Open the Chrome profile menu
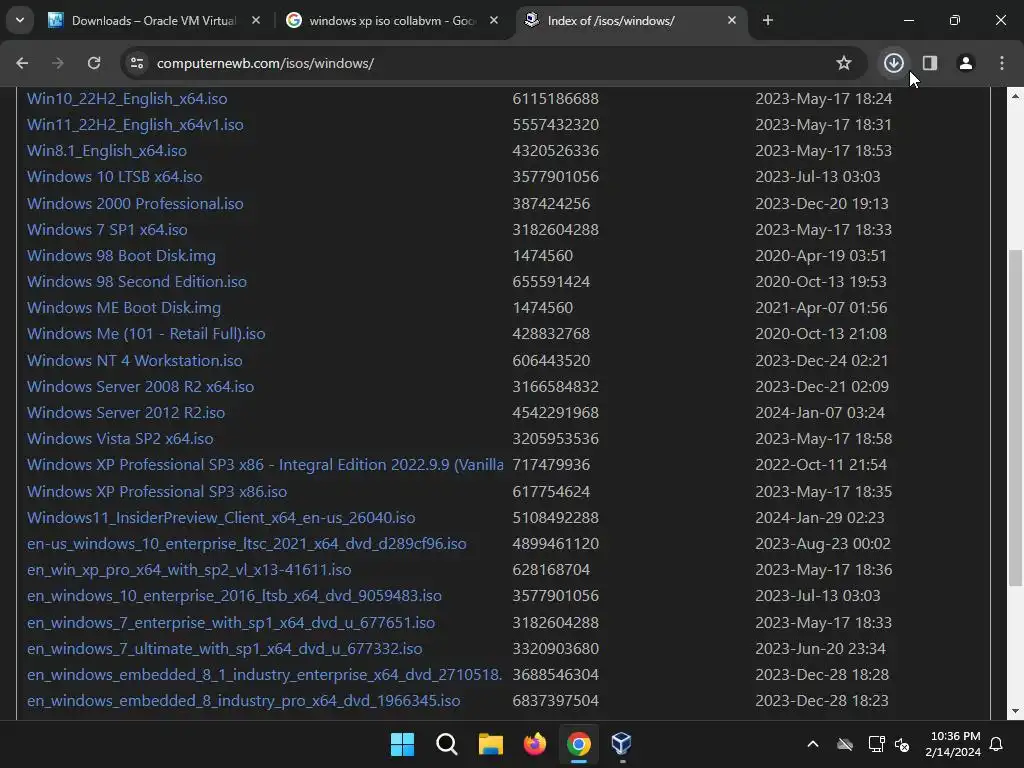Image resolution: width=1024 pixels, height=768 pixels. coord(965,63)
